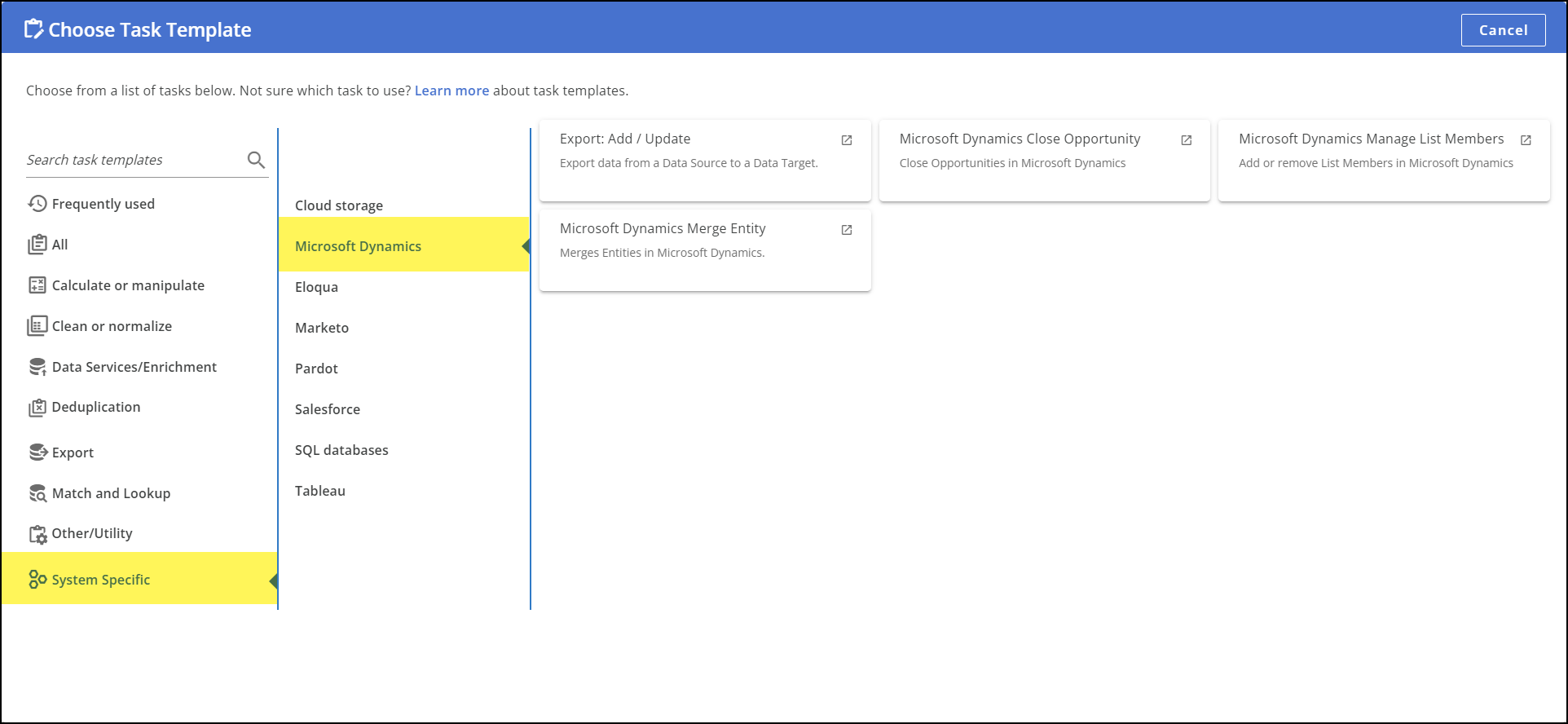Open Export: Add / Update external link icon
This screenshot has width=1568, height=724.
[x=847, y=140]
